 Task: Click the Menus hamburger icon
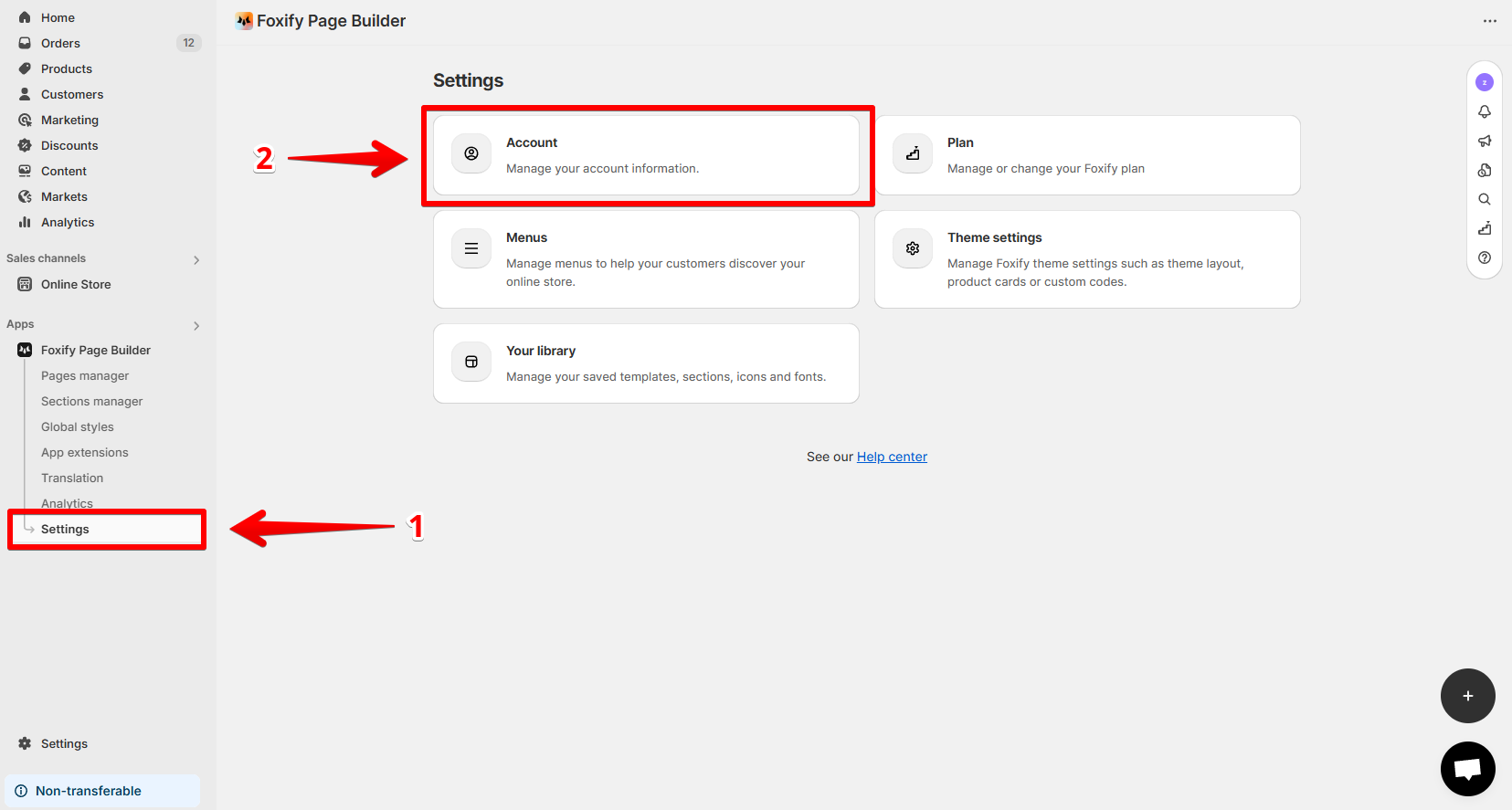pos(471,248)
